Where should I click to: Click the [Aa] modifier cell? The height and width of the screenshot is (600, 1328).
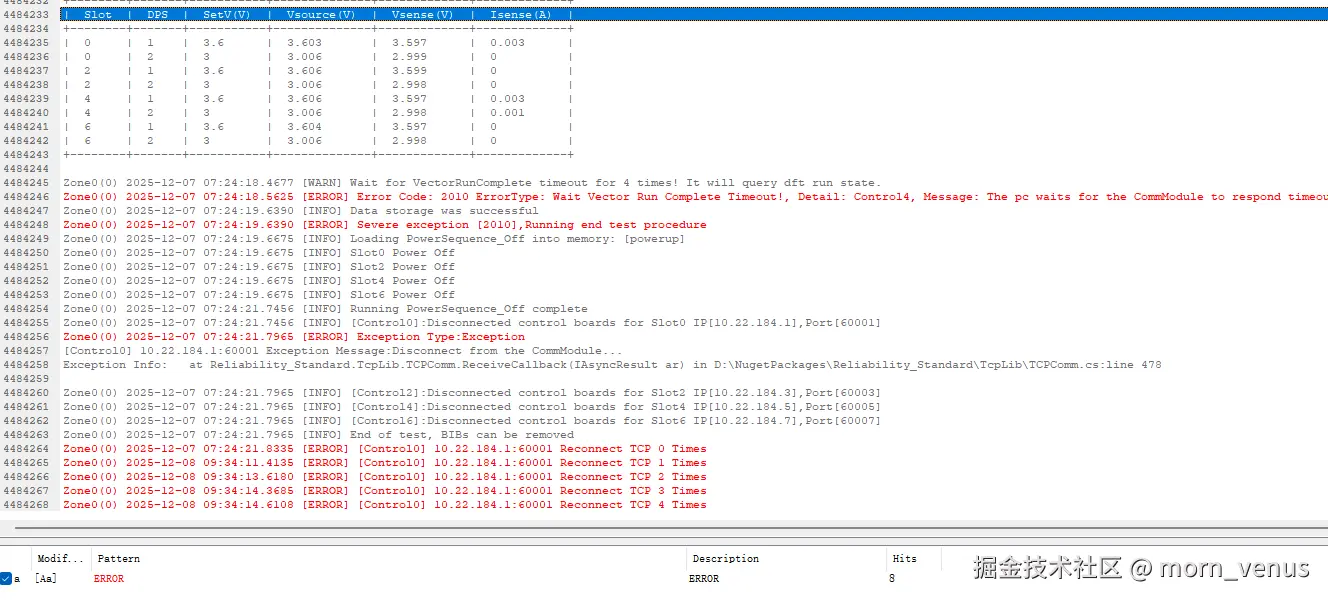pos(45,578)
